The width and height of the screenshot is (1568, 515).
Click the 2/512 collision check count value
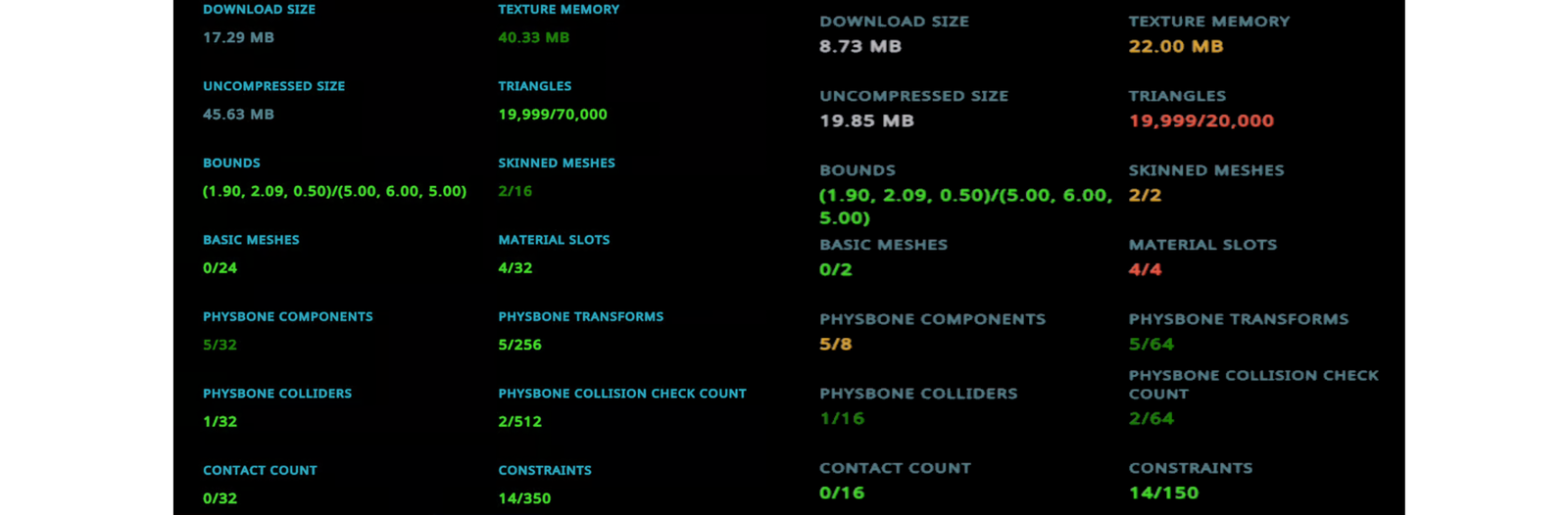point(519,422)
